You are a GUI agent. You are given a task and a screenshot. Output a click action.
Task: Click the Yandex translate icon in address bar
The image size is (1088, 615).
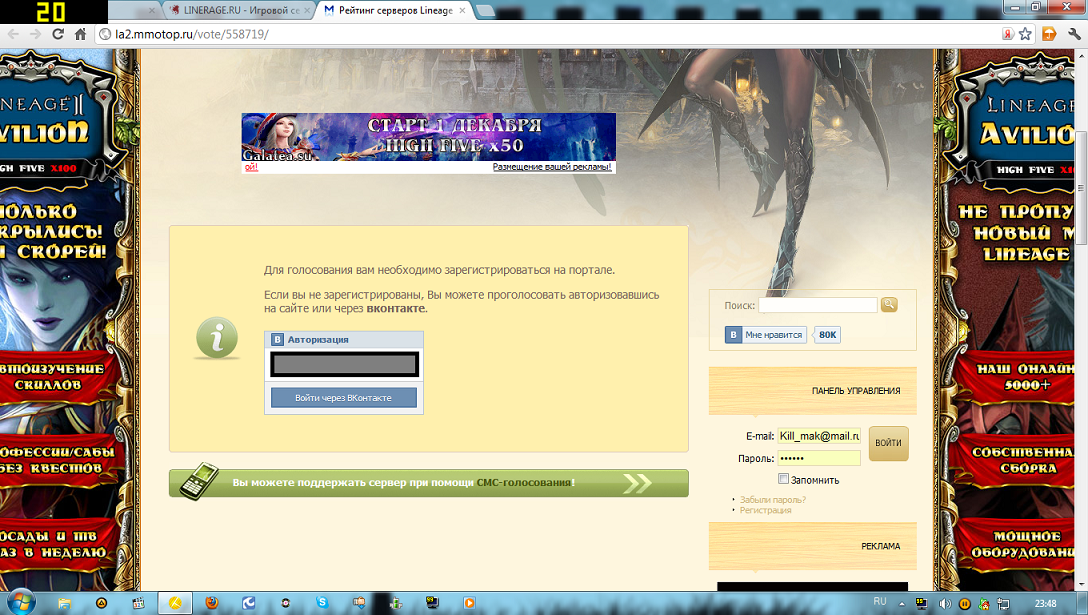tap(1008, 34)
